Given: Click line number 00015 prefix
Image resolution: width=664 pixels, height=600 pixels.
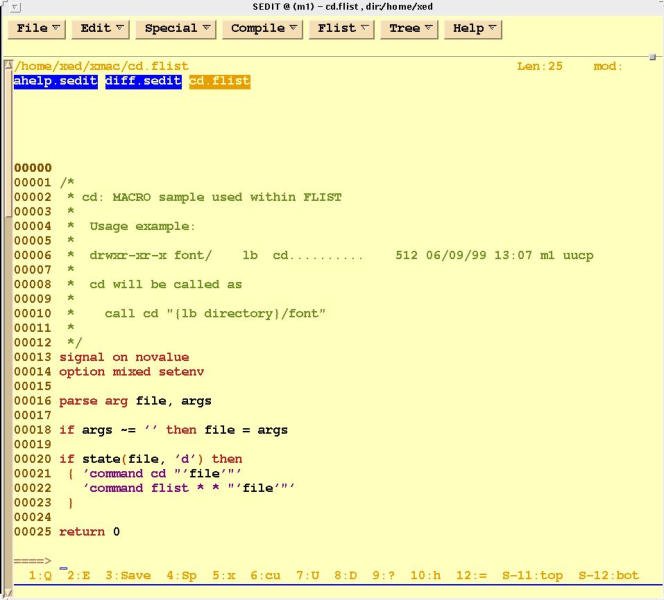Looking at the screenshot, I should (x=33, y=386).
